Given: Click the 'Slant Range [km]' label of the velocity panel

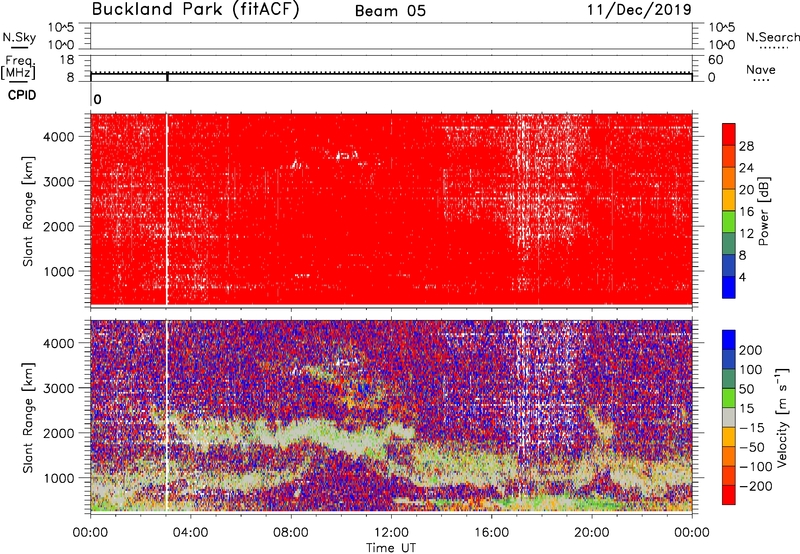Looking at the screenshot, I should pos(28,417).
